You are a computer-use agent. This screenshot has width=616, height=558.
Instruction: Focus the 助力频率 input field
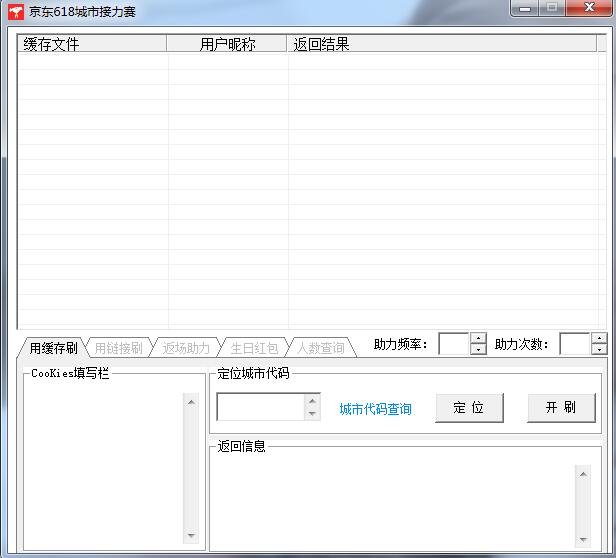click(454, 343)
